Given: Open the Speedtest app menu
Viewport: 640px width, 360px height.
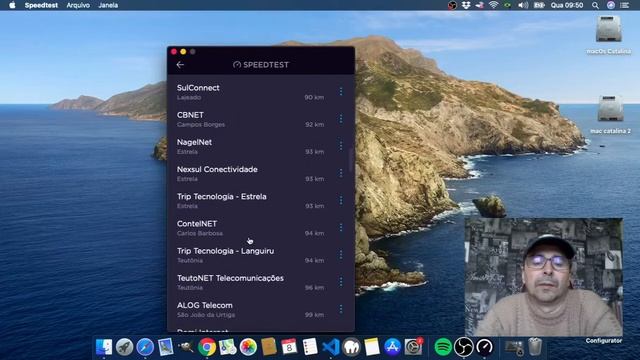Looking at the screenshot, I should tap(41, 5).
